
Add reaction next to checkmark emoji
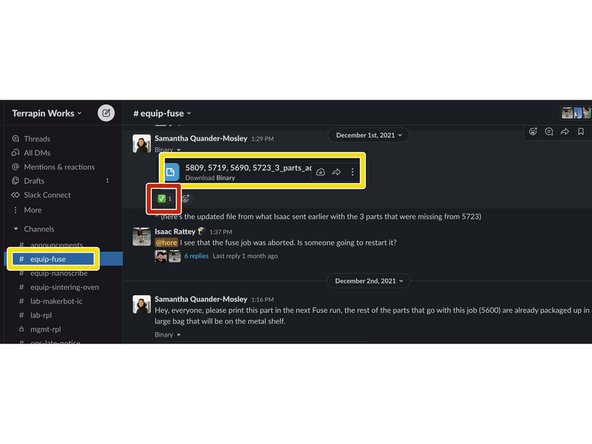(186, 199)
